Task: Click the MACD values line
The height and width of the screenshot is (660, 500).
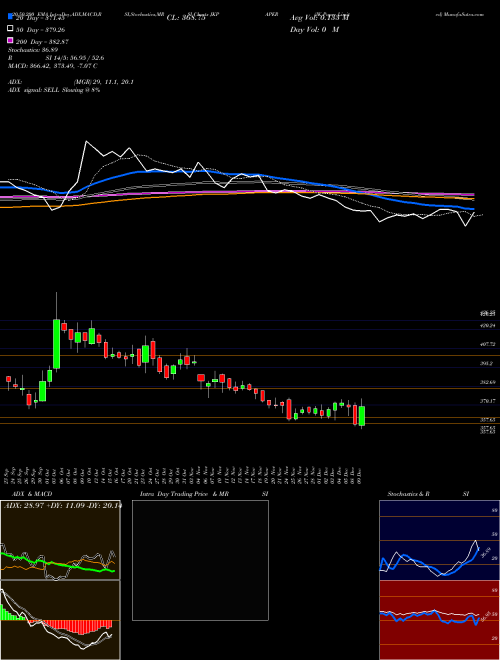Action: click(53, 66)
